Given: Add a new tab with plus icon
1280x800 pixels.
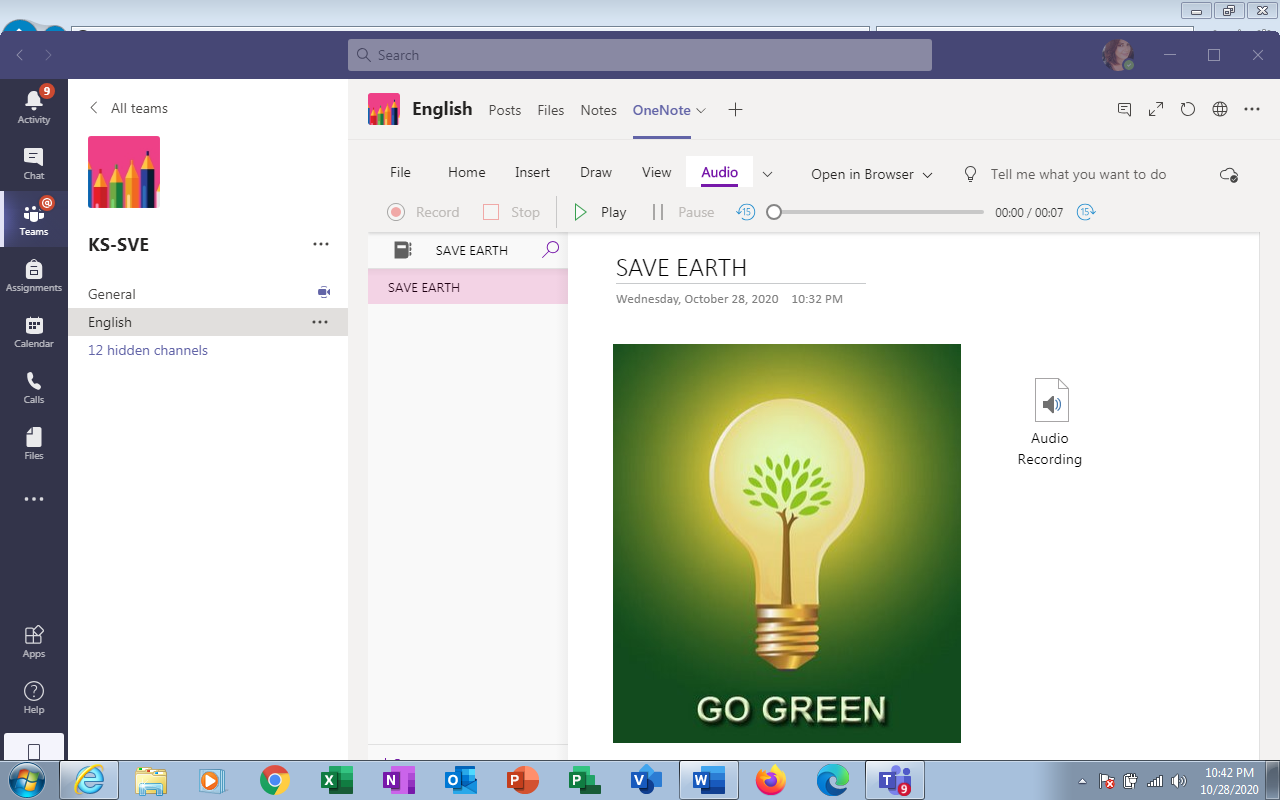Looking at the screenshot, I should 735,110.
